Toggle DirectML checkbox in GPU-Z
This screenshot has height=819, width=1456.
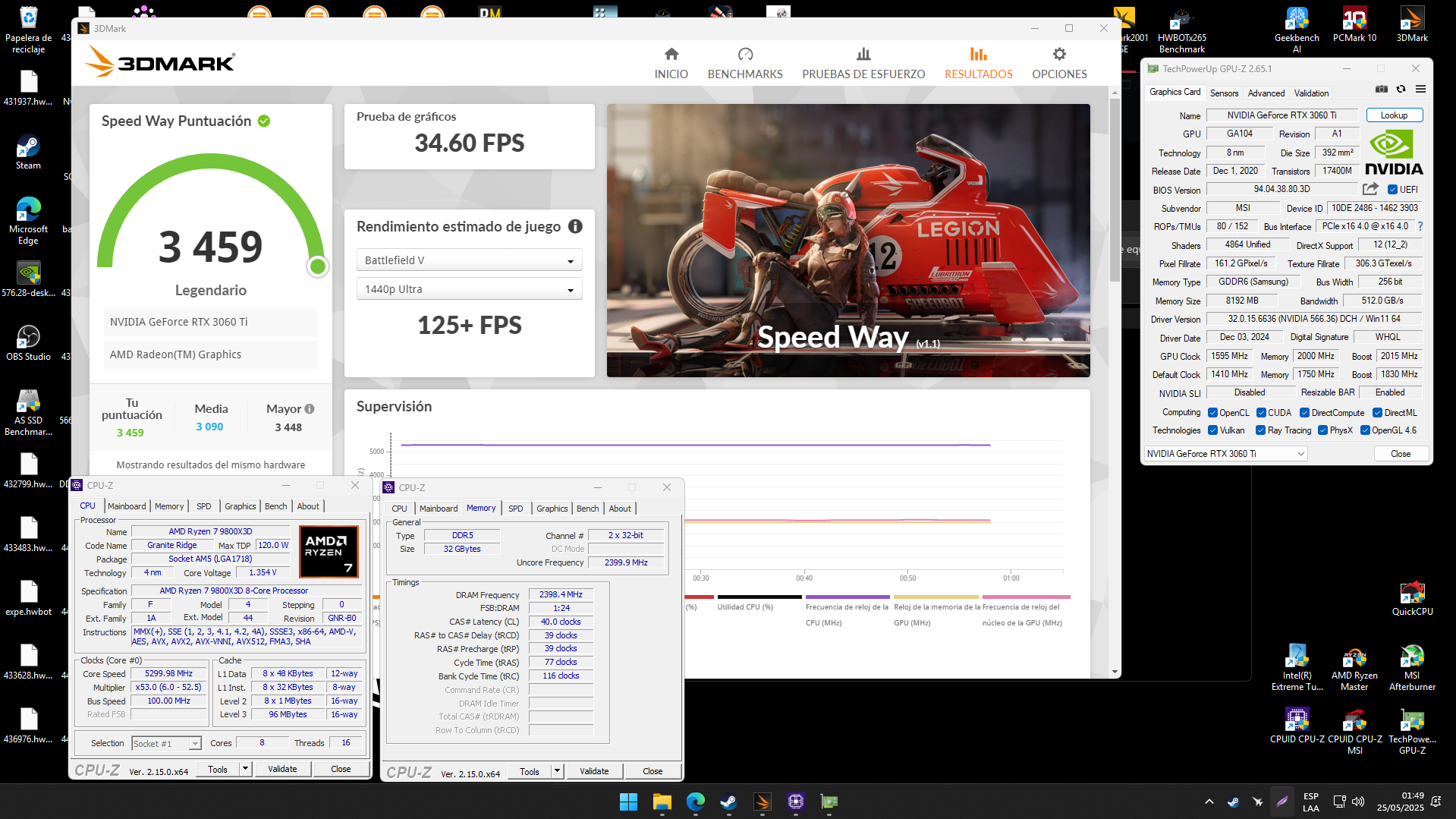coord(1377,413)
